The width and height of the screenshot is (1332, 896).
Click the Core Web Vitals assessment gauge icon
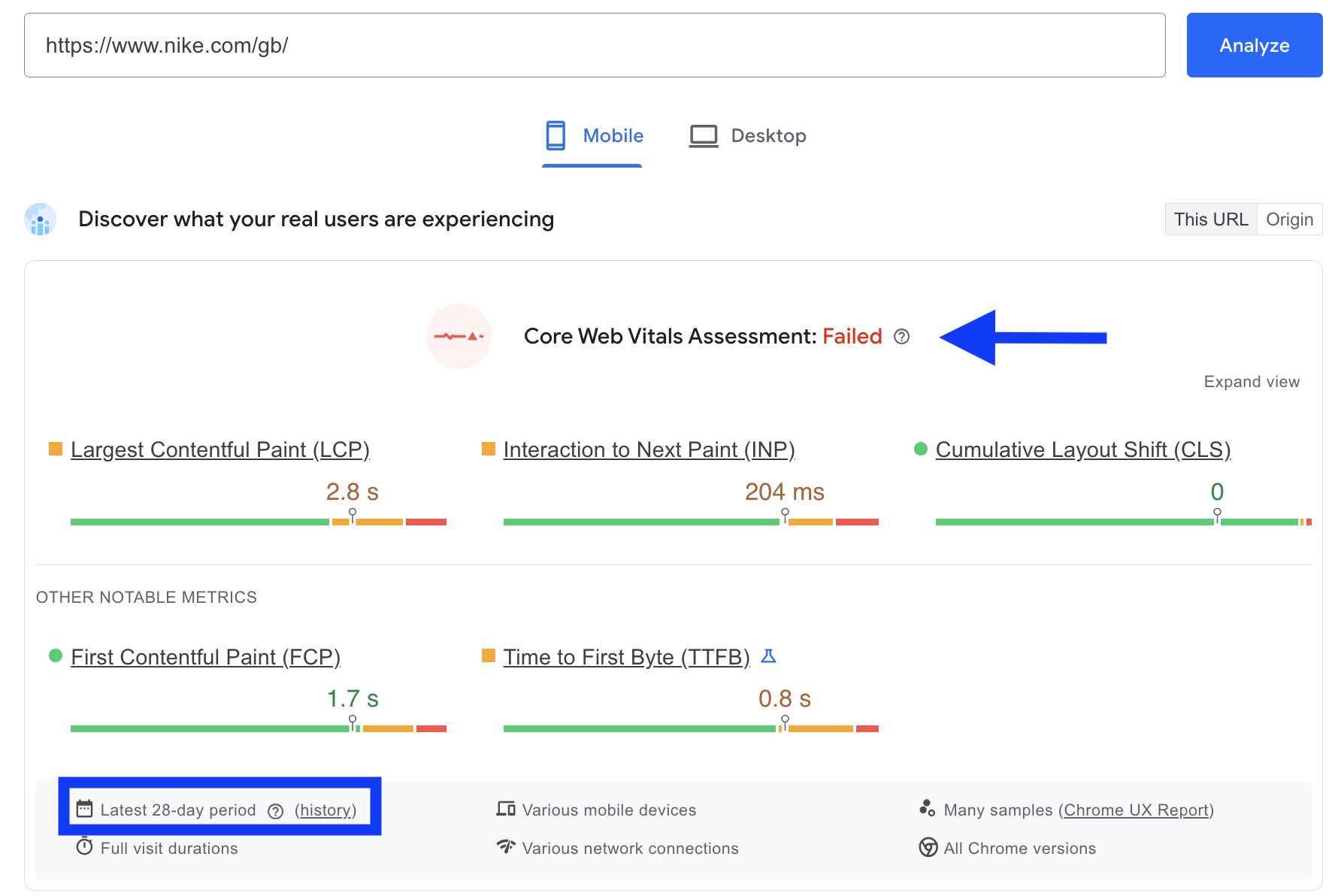[459, 336]
